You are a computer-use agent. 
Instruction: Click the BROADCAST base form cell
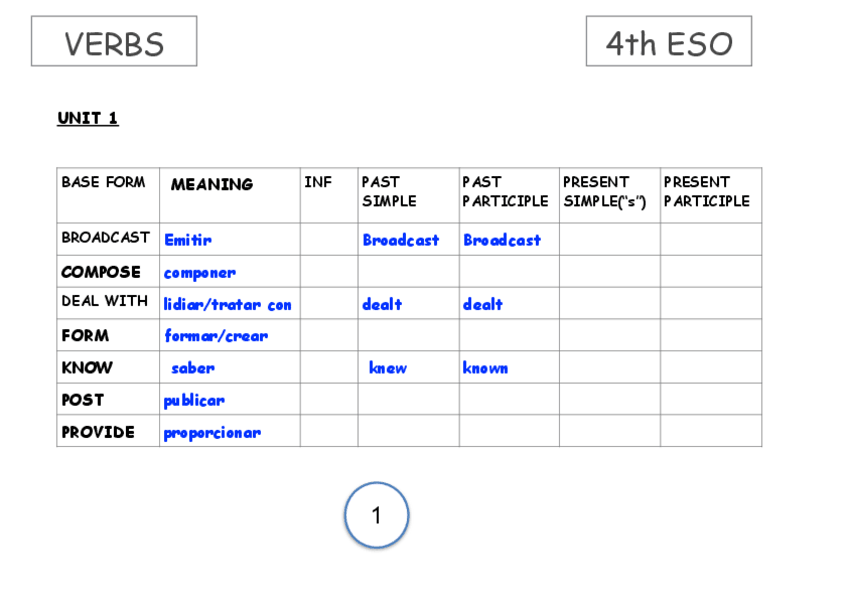point(106,238)
